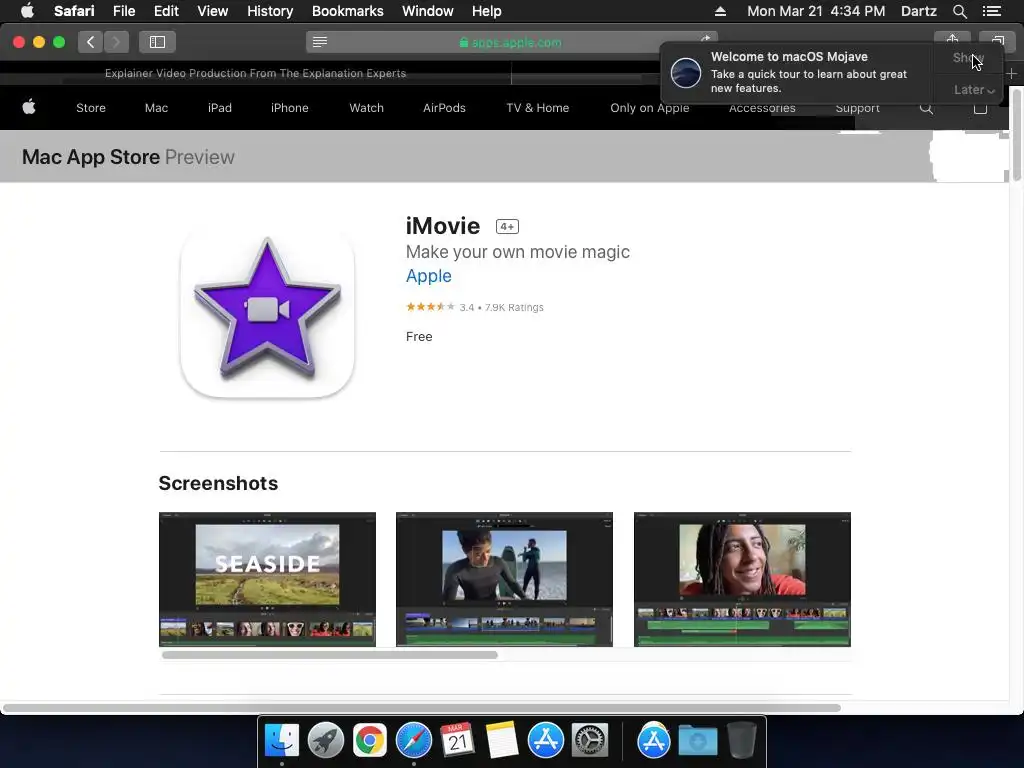Open the smiling person screenshot thumbnail
The width and height of the screenshot is (1024, 768).
[742, 579]
